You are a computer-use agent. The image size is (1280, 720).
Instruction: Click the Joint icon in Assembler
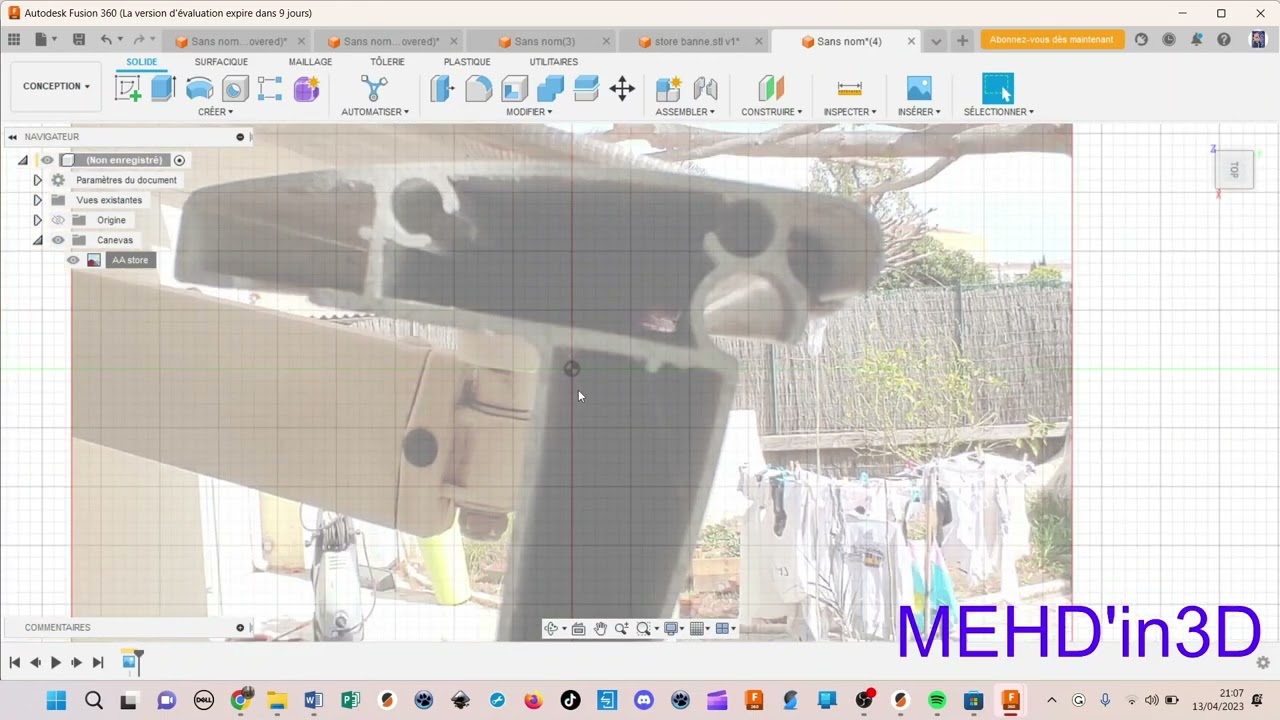coord(705,88)
